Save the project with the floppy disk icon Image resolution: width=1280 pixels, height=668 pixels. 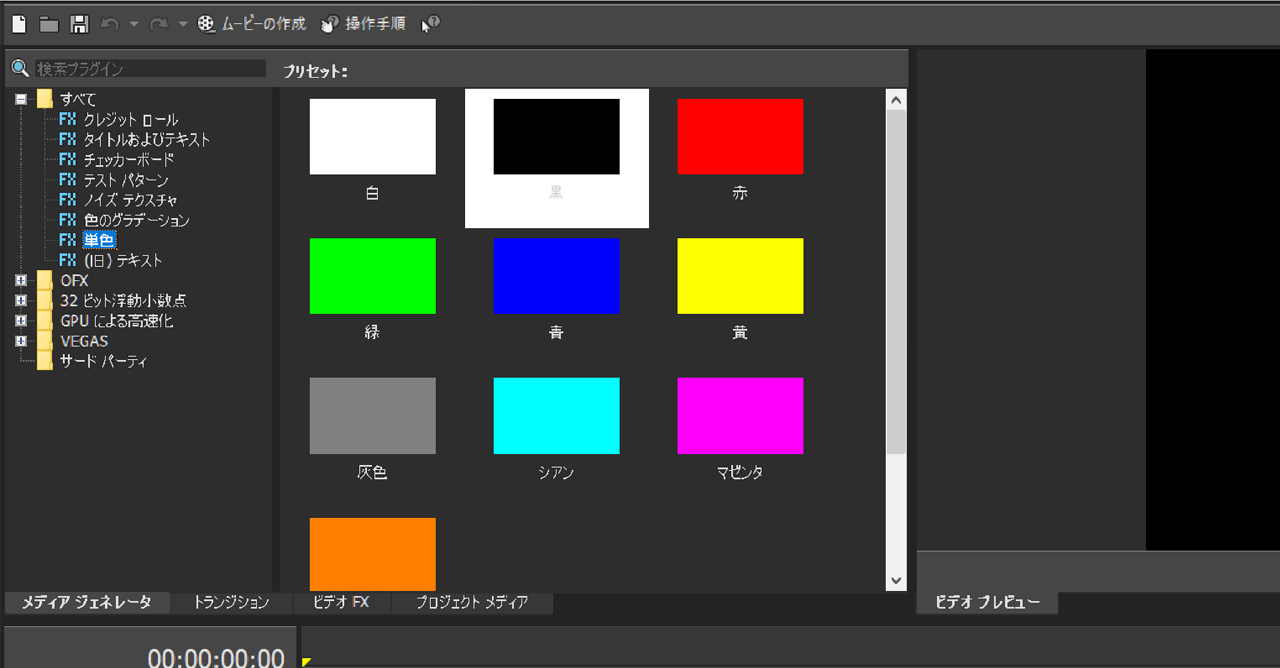tap(79, 24)
